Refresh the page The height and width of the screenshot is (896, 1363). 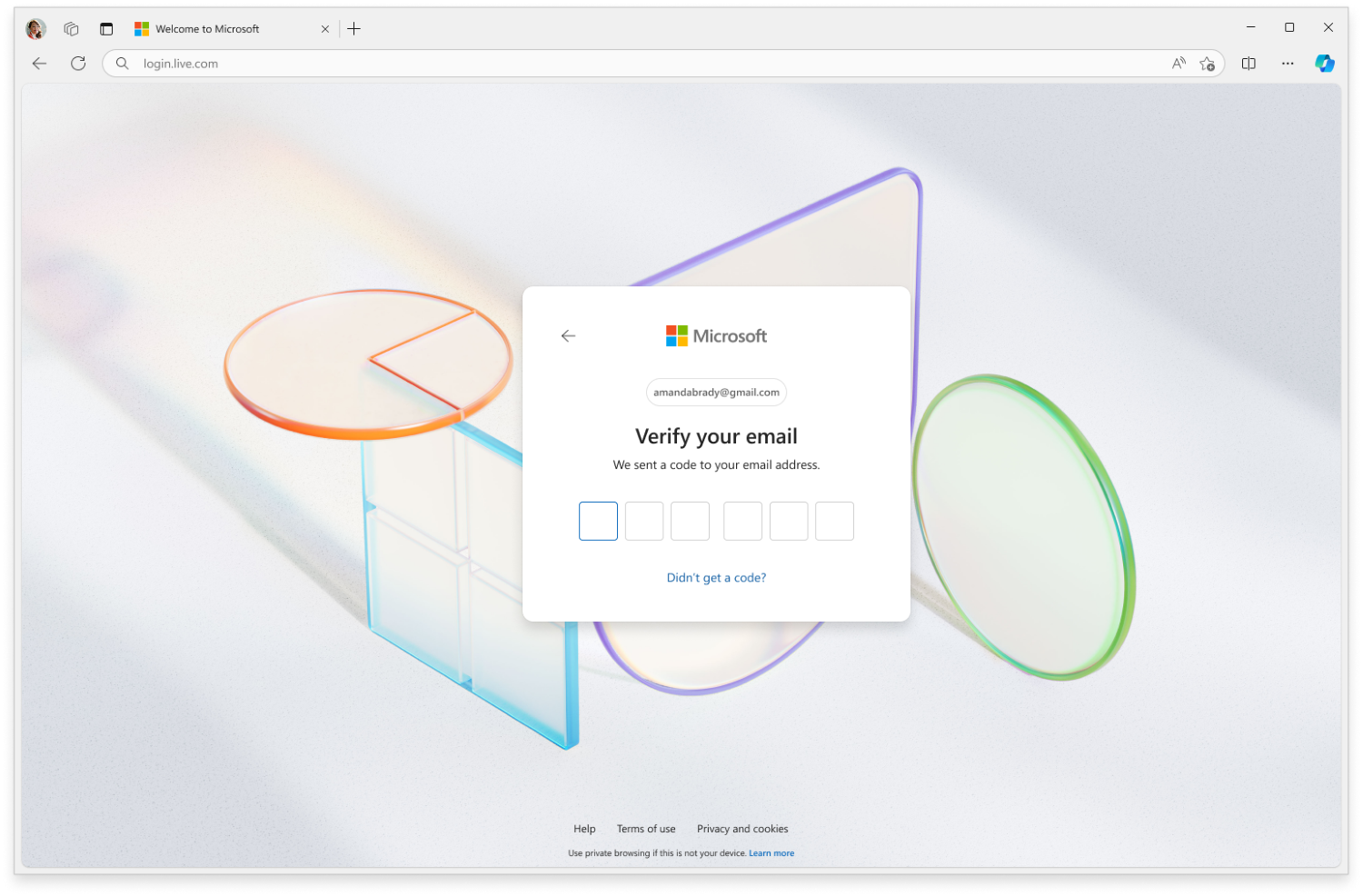78,64
